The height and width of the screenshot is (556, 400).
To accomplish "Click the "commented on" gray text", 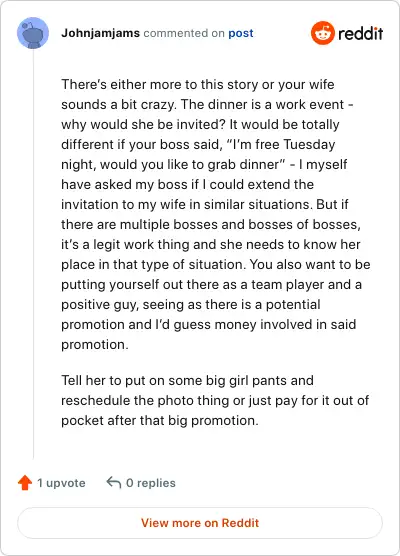I will [184, 33].
